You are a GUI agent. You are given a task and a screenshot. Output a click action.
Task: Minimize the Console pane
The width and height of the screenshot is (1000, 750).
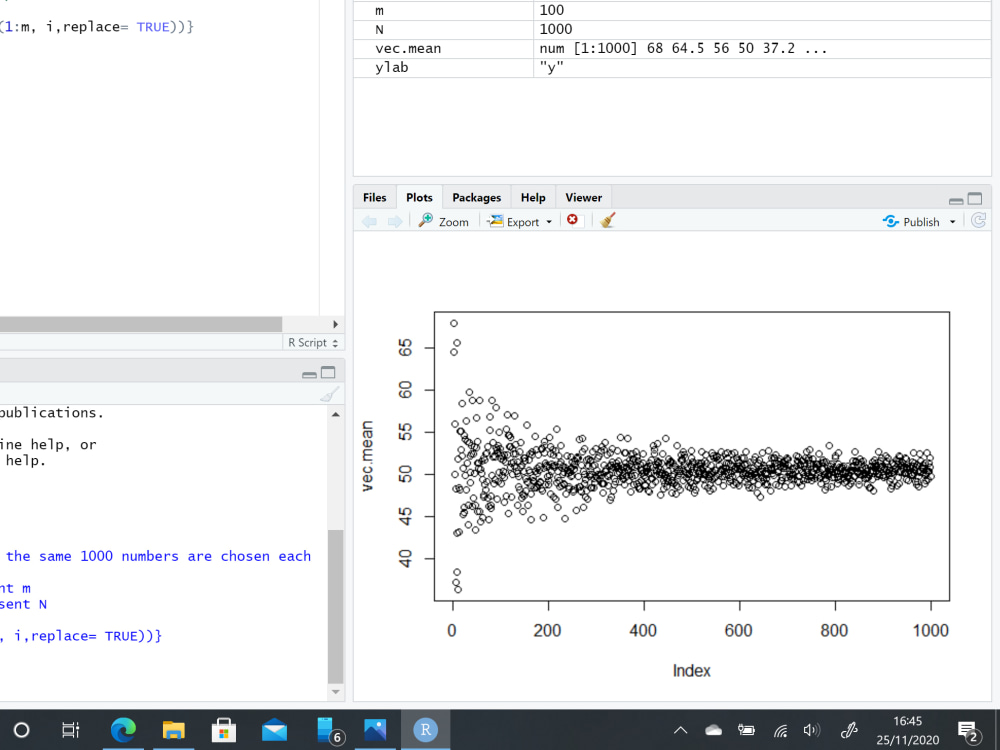point(310,372)
